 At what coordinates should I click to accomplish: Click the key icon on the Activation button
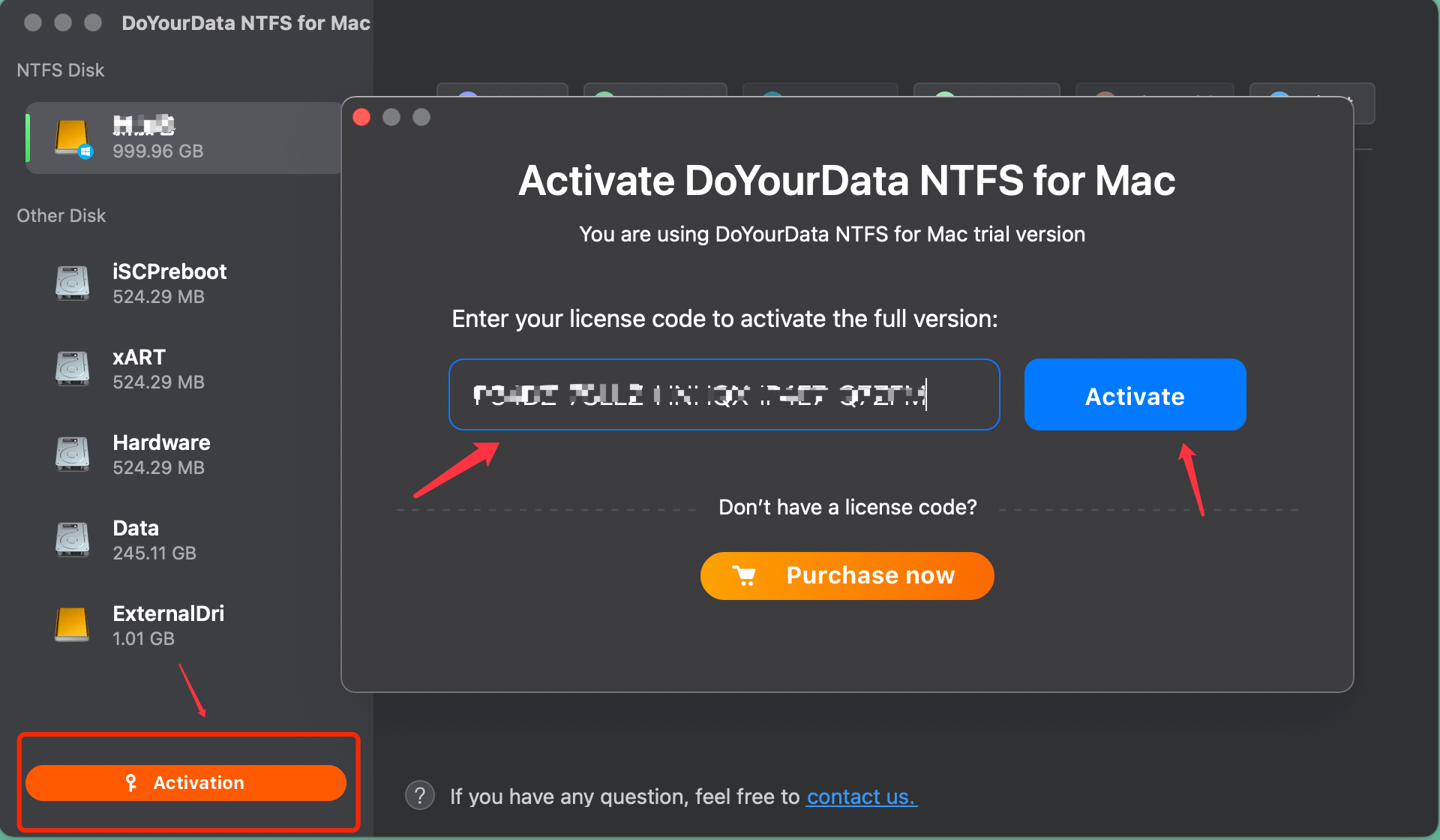[130, 782]
